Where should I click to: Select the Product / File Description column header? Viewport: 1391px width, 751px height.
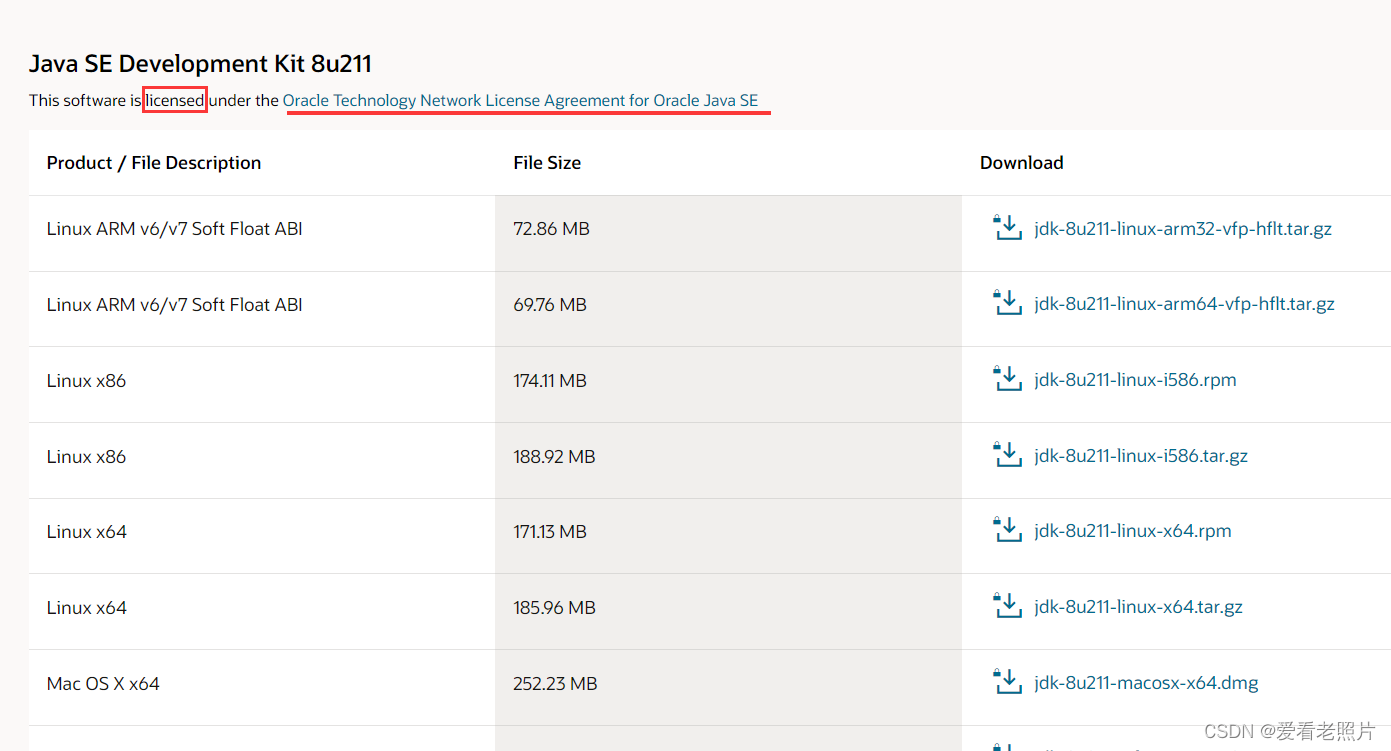[x=154, y=163]
